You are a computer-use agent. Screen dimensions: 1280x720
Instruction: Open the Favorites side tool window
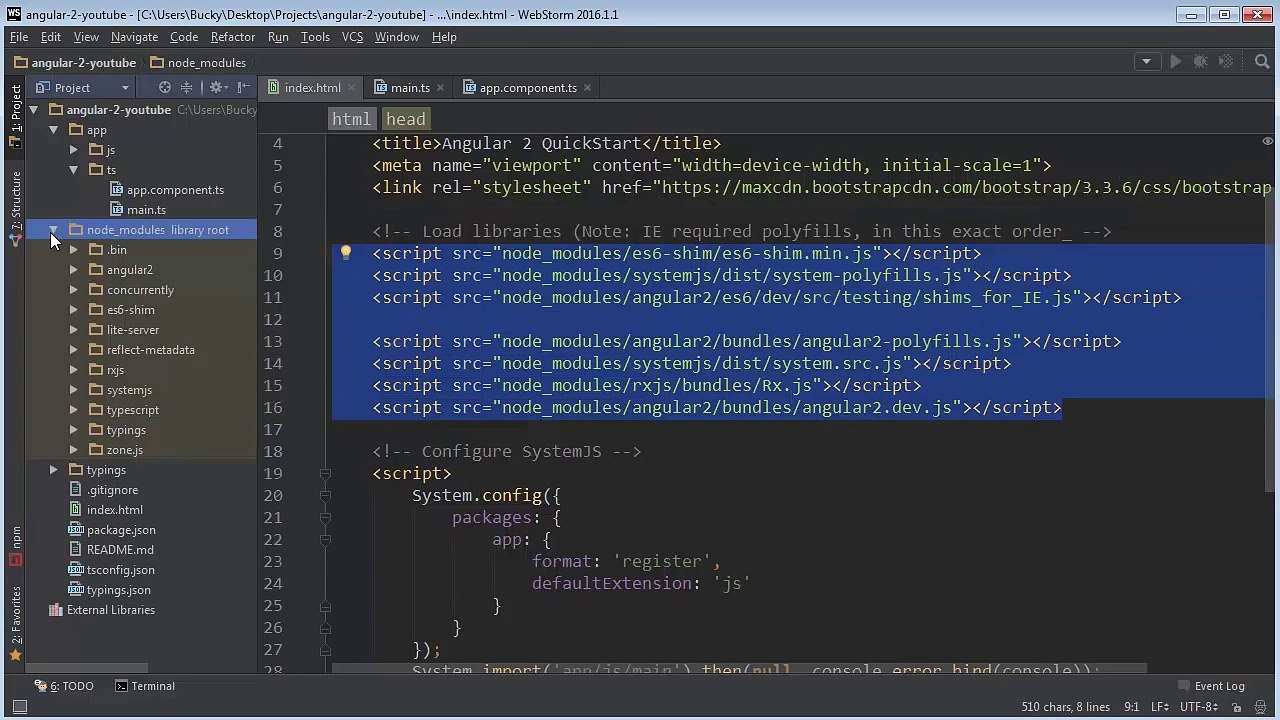16,624
